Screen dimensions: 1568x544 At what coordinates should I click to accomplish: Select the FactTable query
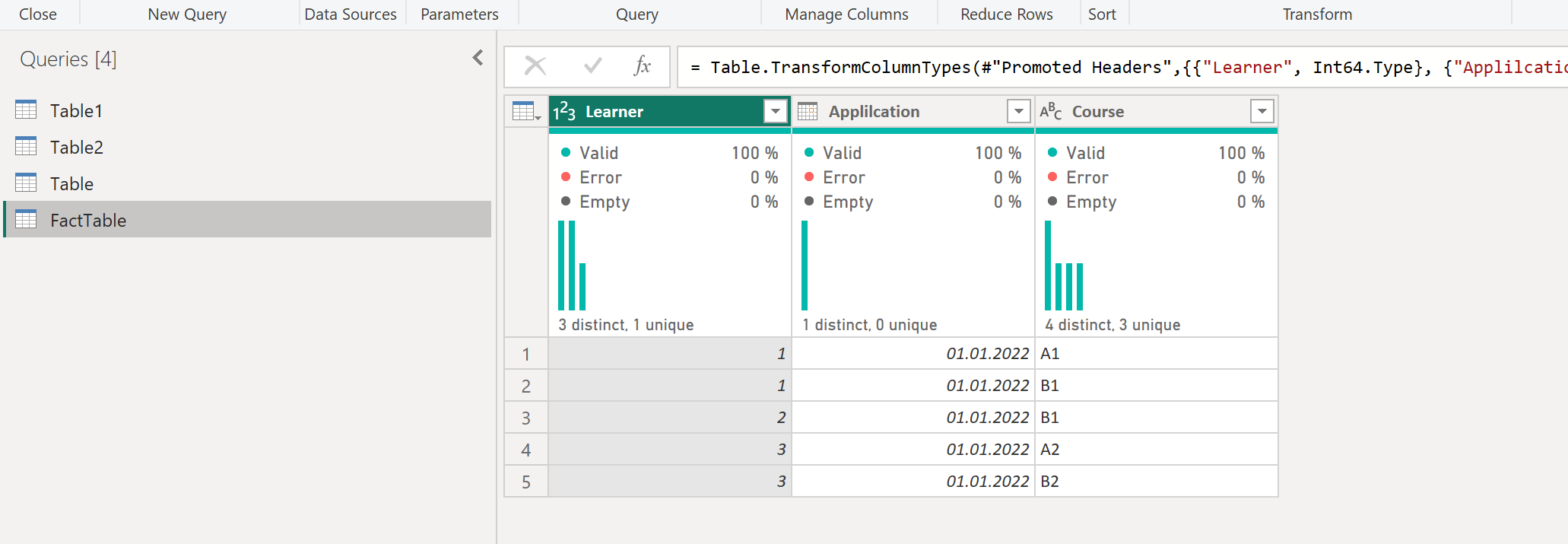(x=248, y=219)
